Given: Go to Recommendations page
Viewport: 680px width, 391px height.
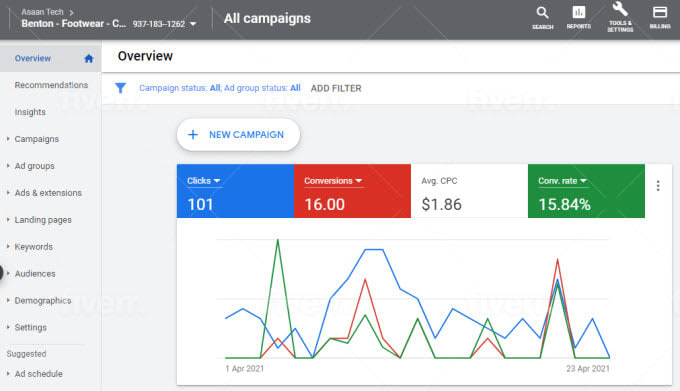Looking at the screenshot, I should click(51, 85).
